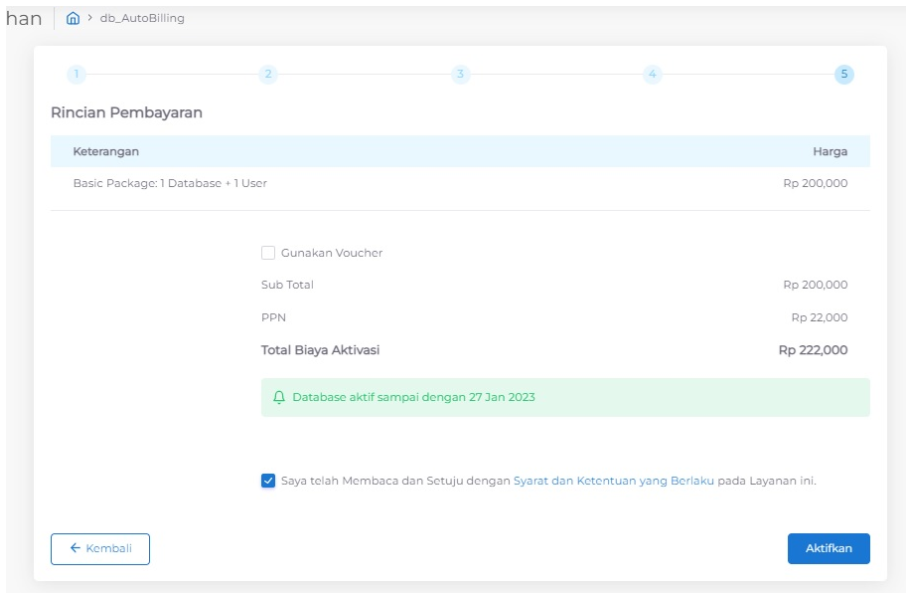Click the home icon in breadcrumb
Screen dimensions: 911x593
point(73,18)
